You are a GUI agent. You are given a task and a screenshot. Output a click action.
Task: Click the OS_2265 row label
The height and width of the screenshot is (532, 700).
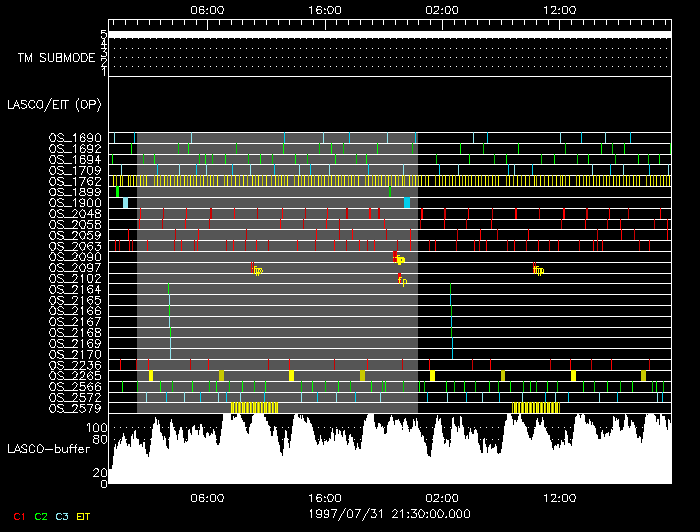[74, 375]
